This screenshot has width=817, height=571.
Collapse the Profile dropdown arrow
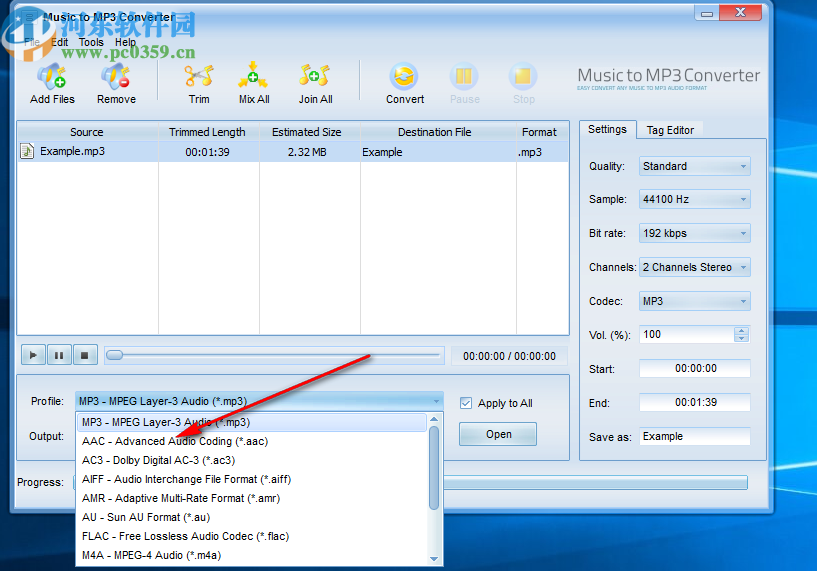(436, 401)
